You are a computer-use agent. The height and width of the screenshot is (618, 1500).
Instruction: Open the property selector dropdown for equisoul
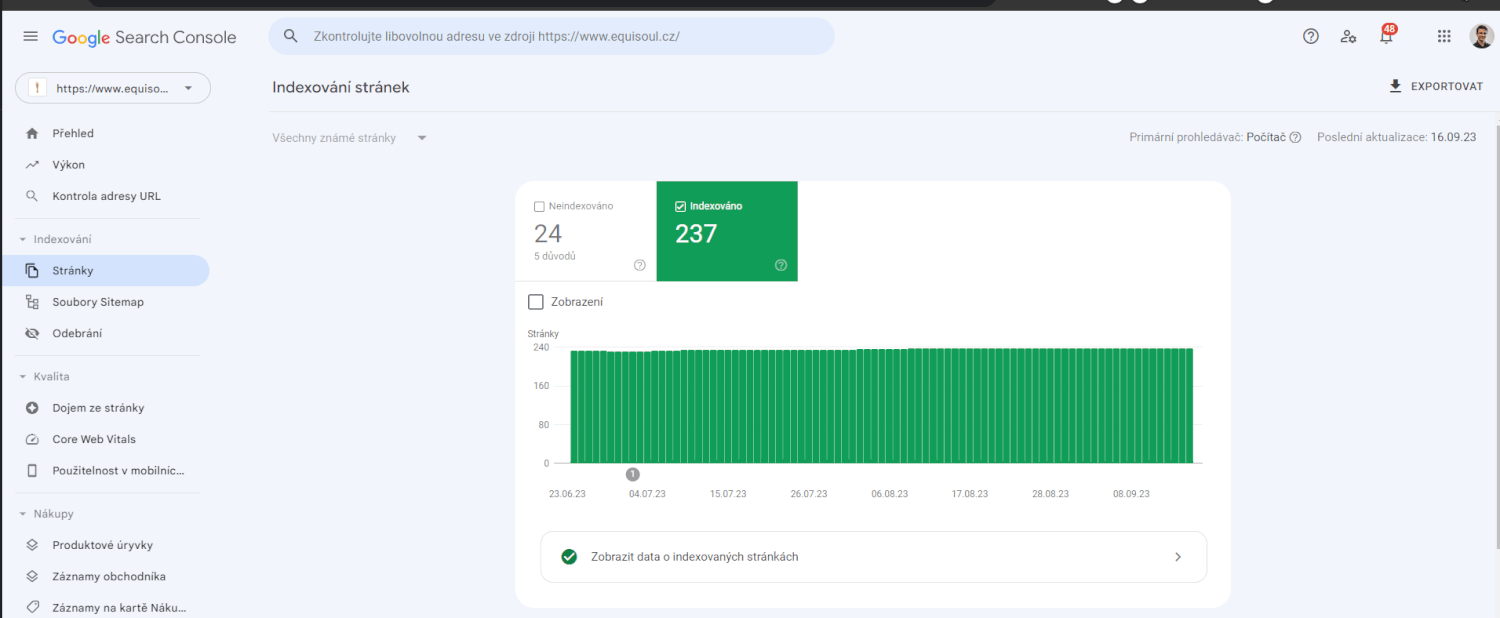(113, 88)
